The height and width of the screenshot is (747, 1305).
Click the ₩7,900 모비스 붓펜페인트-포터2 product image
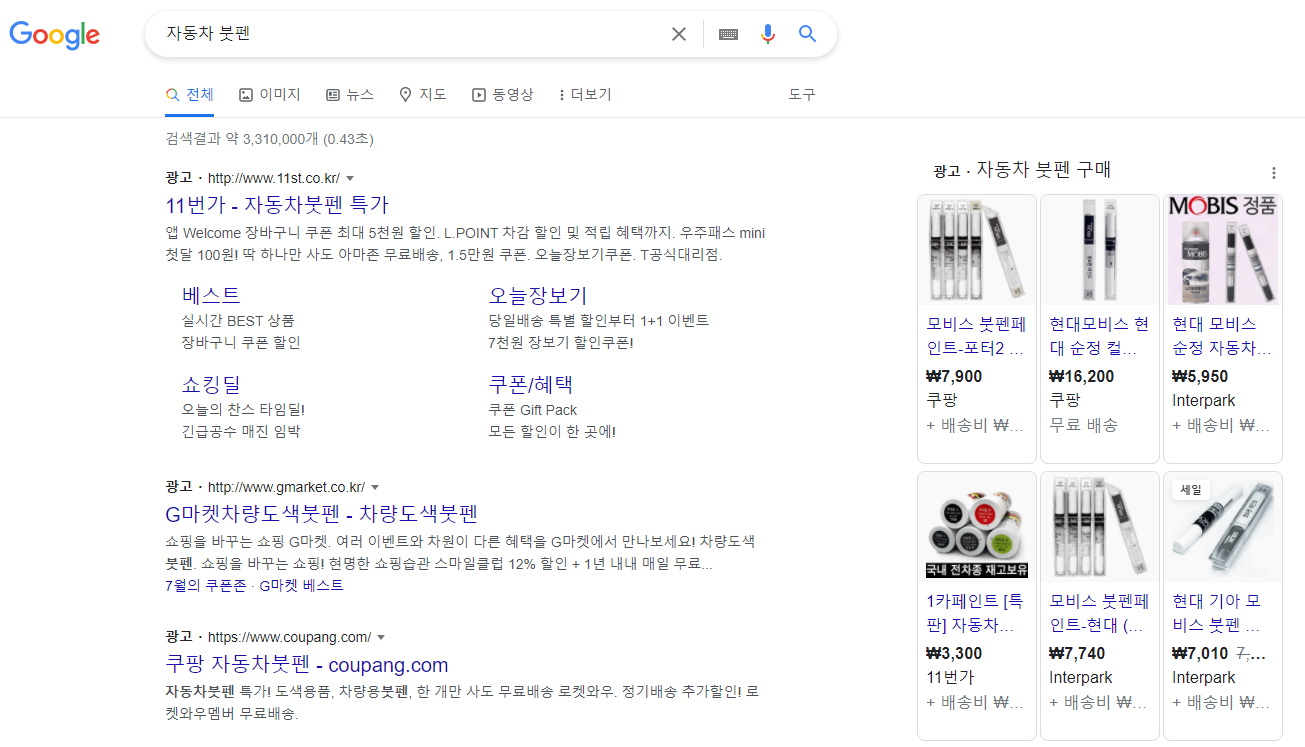coord(977,250)
